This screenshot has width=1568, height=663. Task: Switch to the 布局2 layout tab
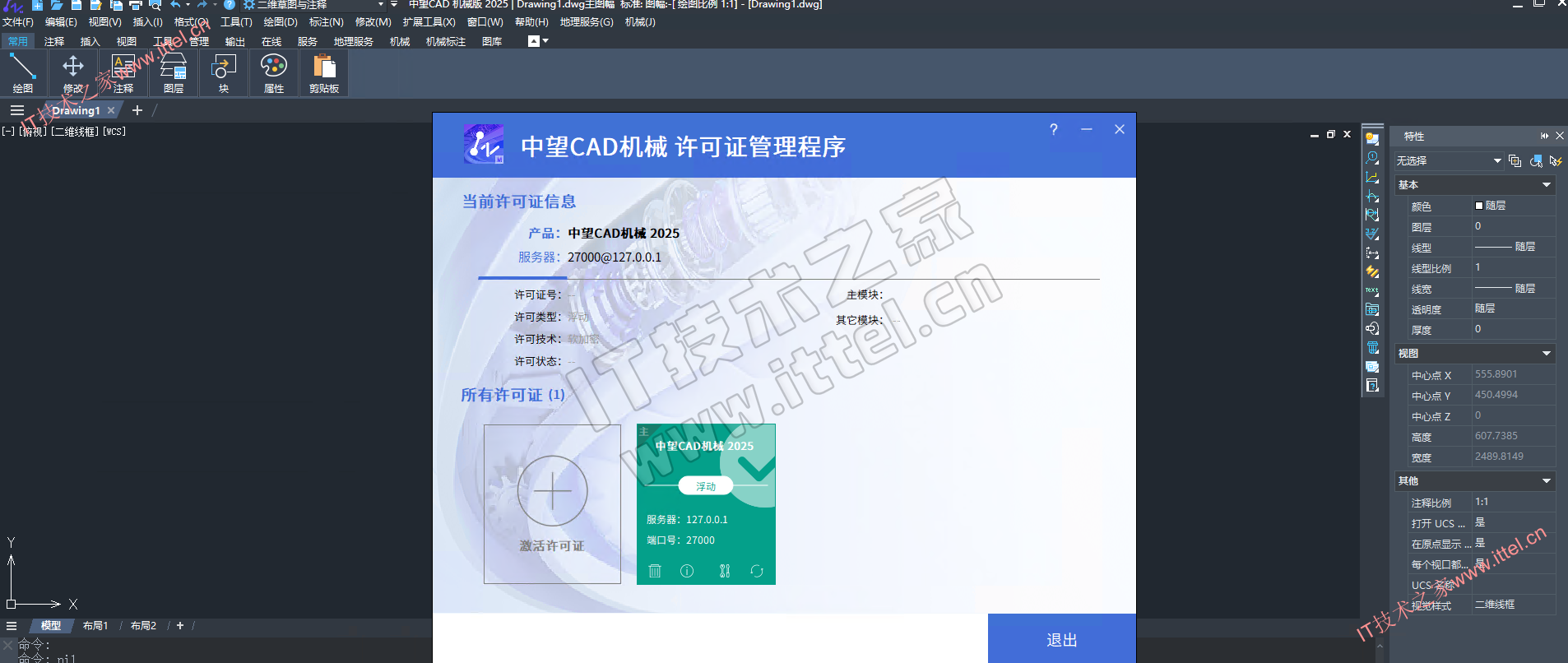tap(143, 626)
